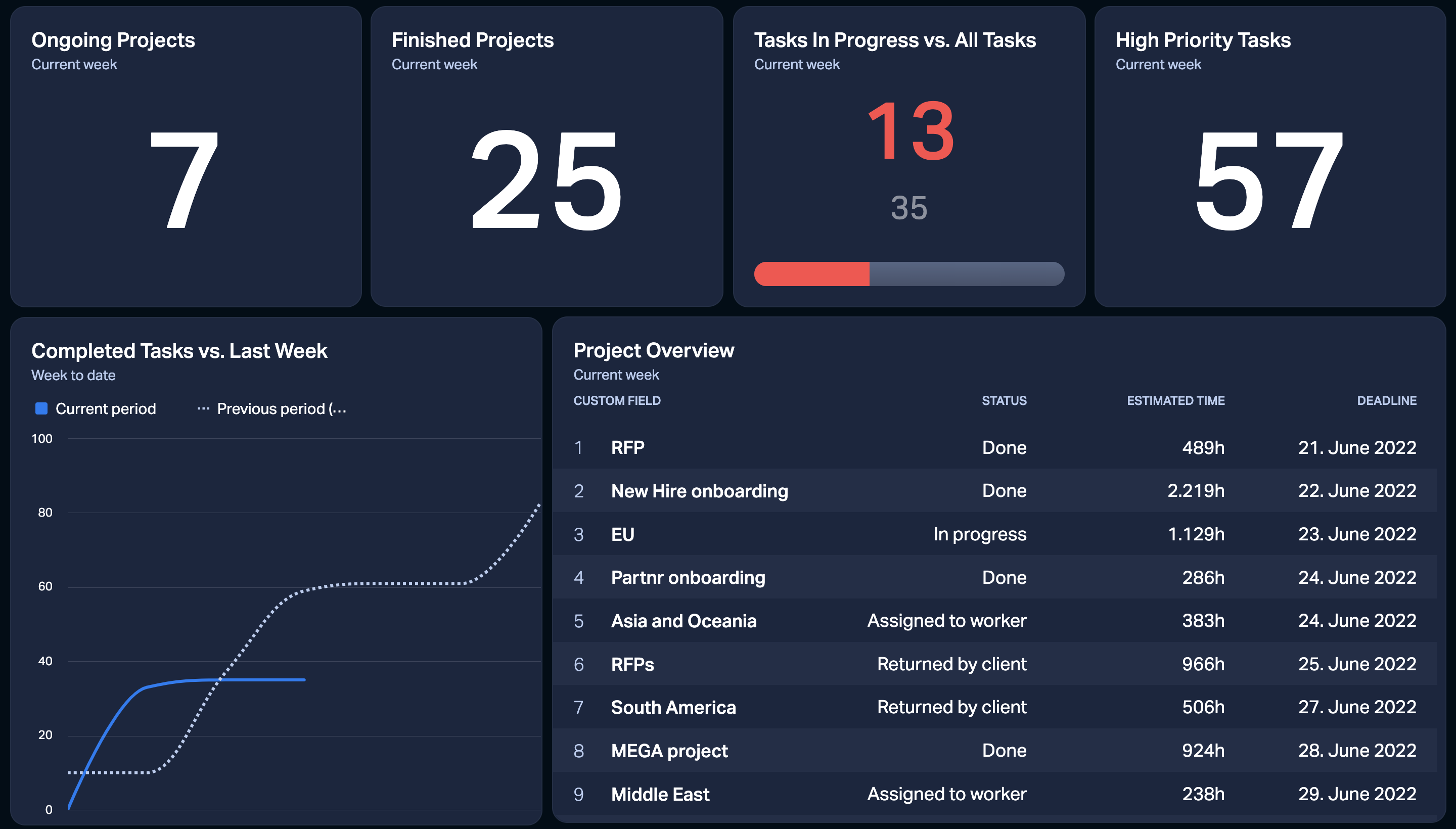The height and width of the screenshot is (829, 1456).
Task: Click the High Priority Tasks value 57
Action: (1269, 180)
